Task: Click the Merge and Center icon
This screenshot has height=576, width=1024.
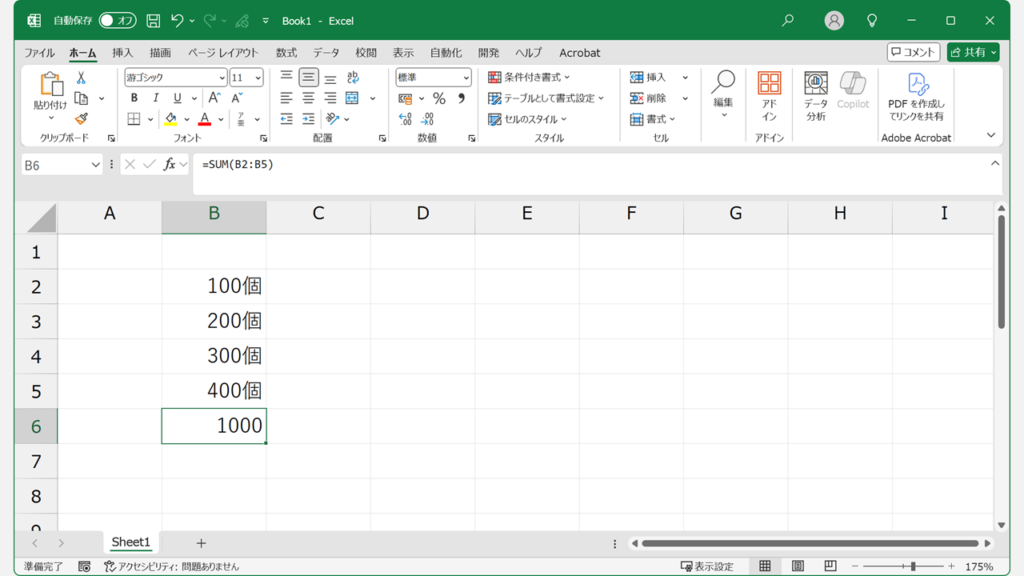Action: coord(352,98)
